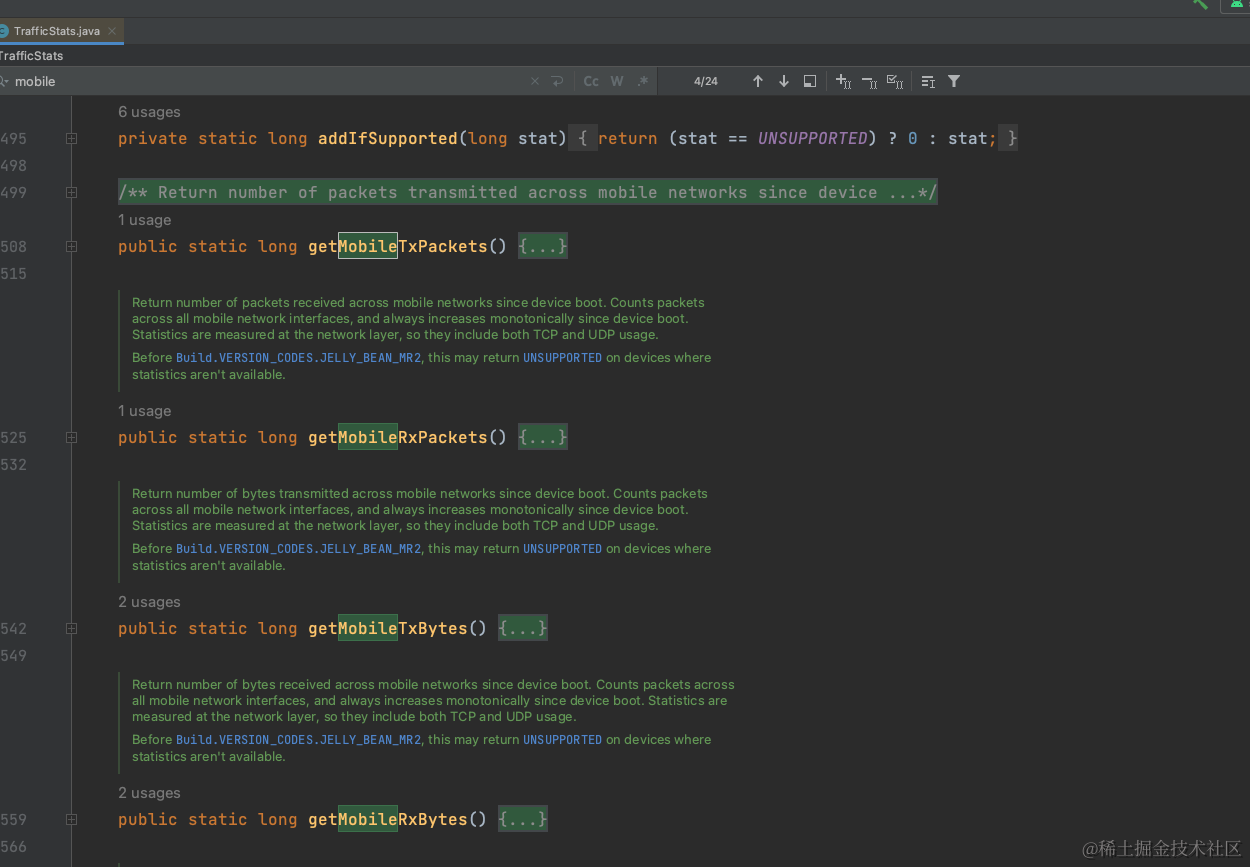Open UNSUPPORTED link in getMobileRxBytes doc
1250x867 pixels.
[x=562, y=740]
